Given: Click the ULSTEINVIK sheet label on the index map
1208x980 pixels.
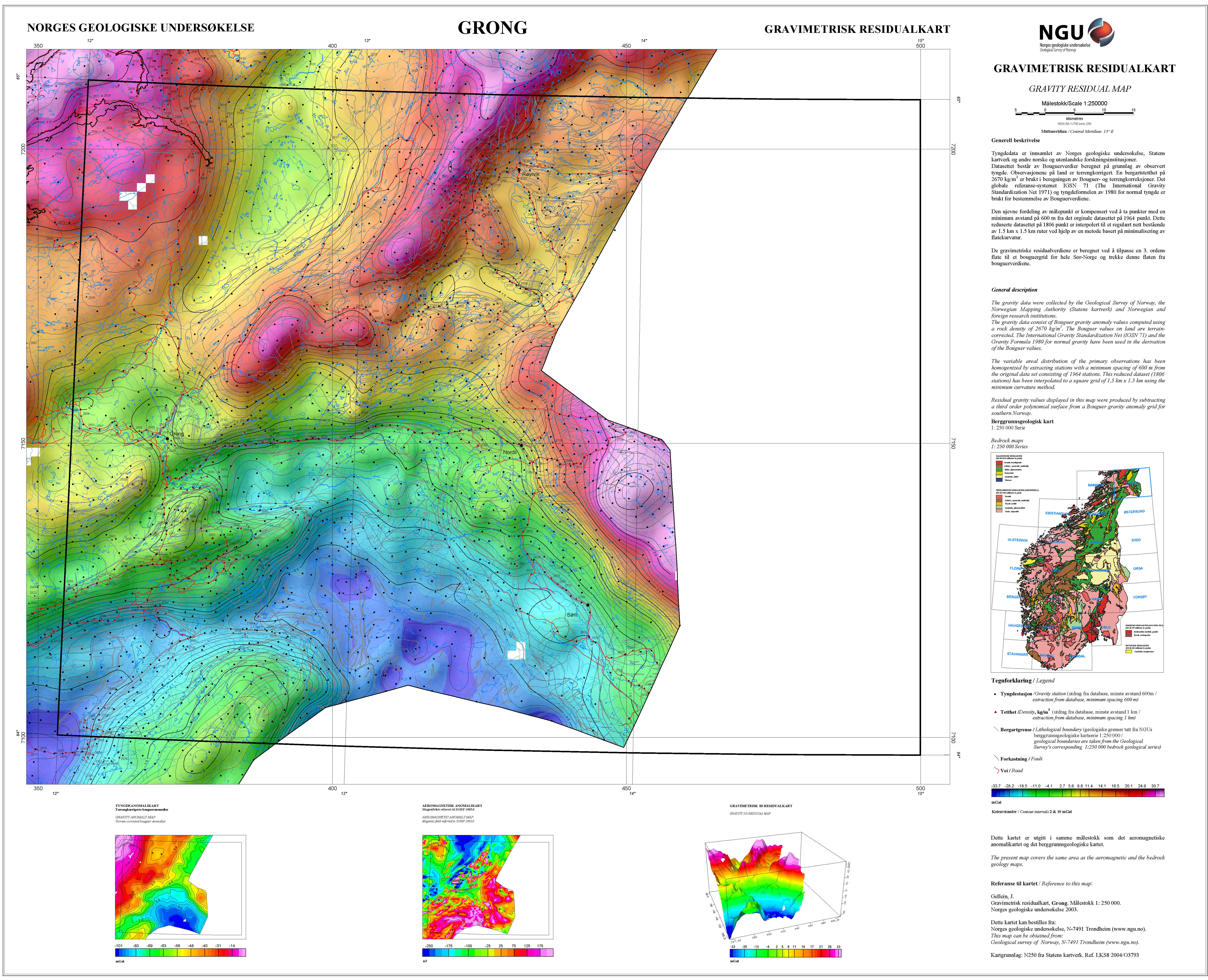Looking at the screenshot, I should point(1018,540).
